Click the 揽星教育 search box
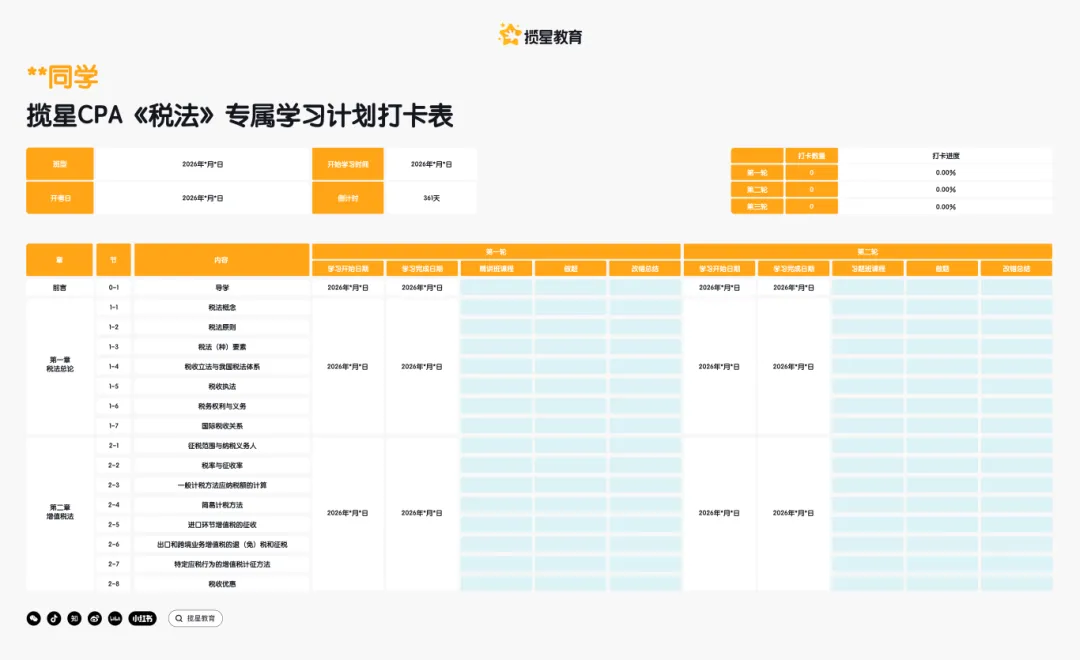1080x660 pixels. click(195, 619)
